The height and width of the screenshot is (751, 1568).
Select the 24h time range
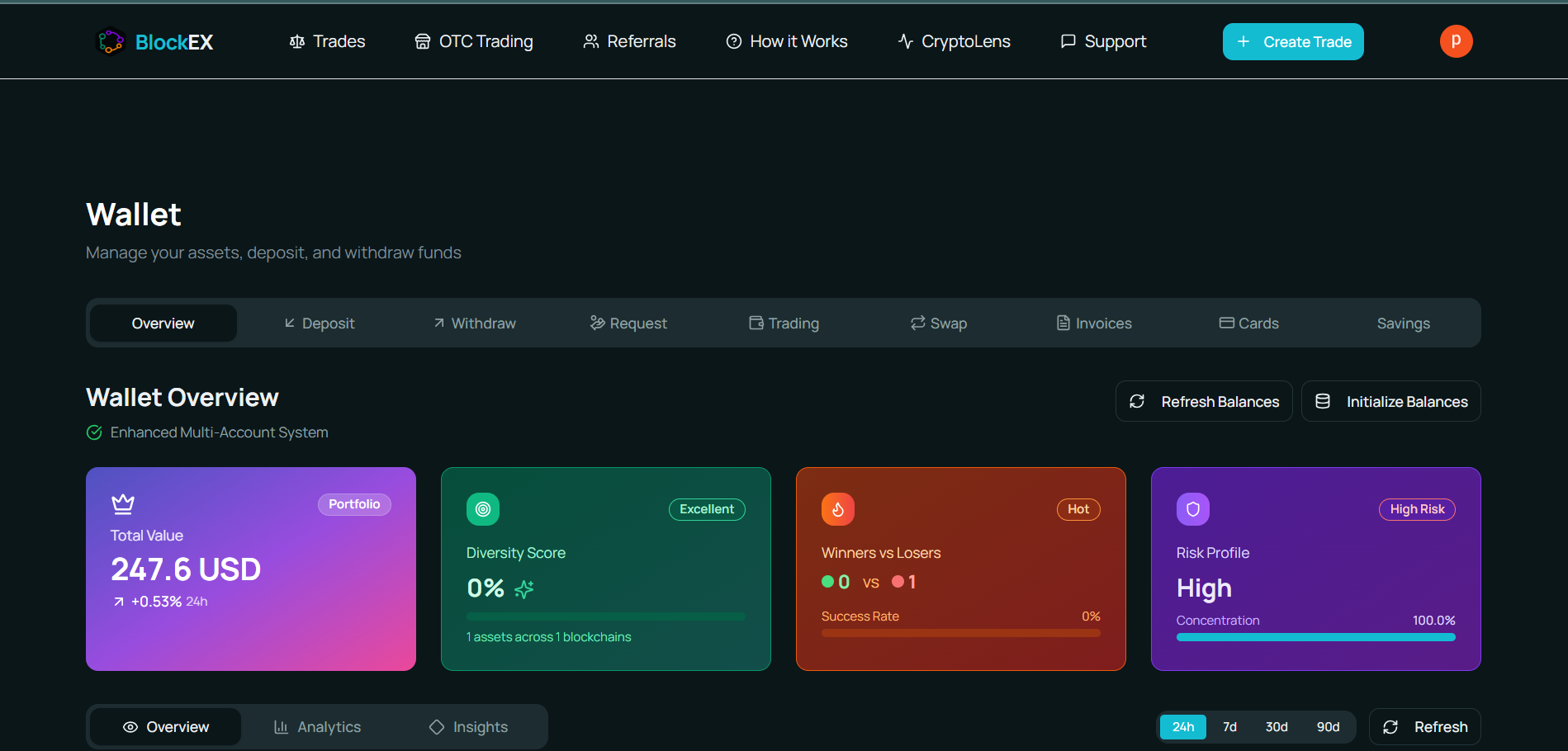pos(1183,727)
